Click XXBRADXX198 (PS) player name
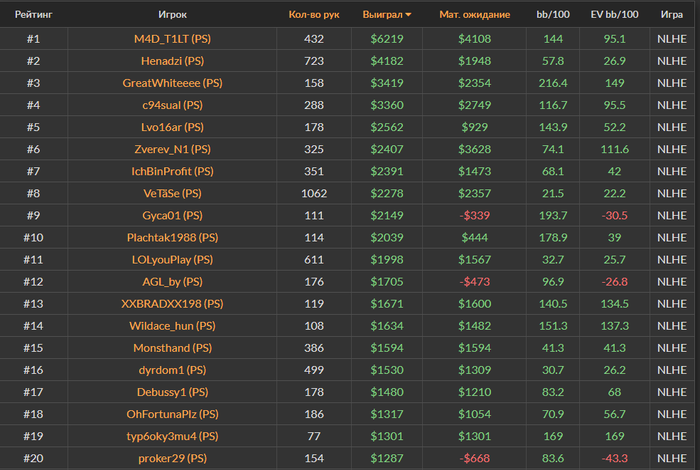 click(x=172, y=303)
